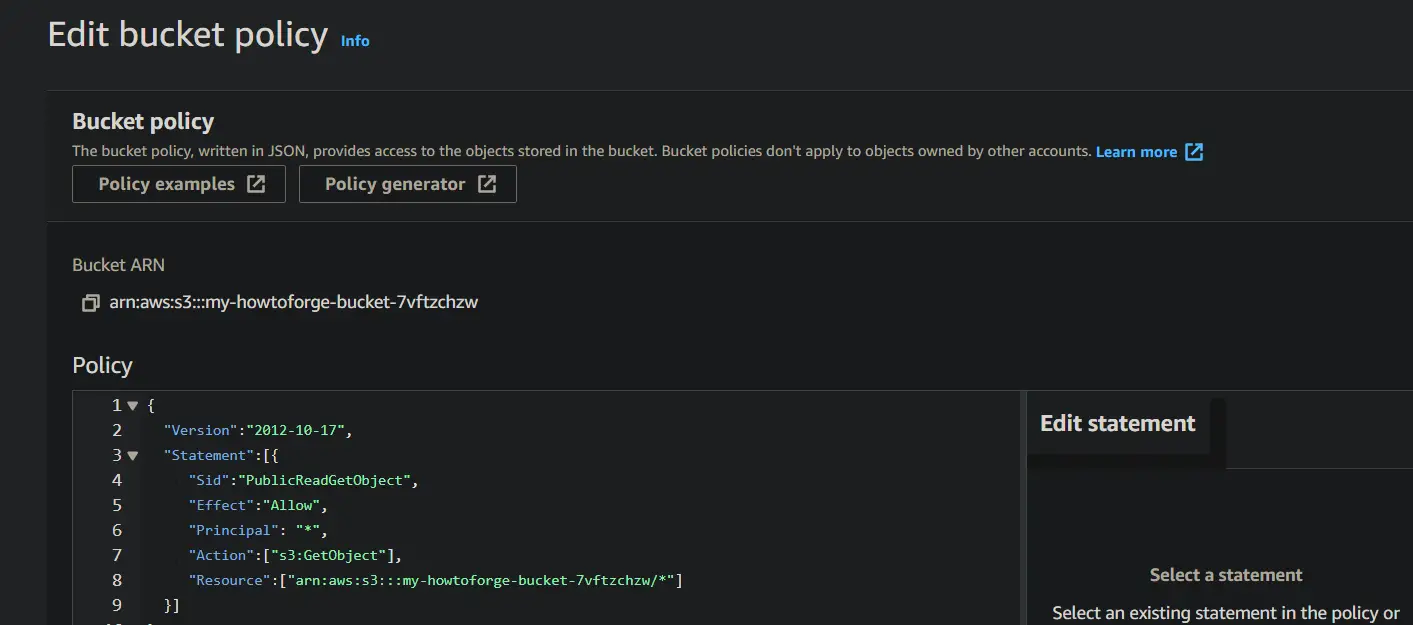Screen dimensions: 1413x625
Task: Switch to the Edit statement tab
Action: click(1117, 424)
